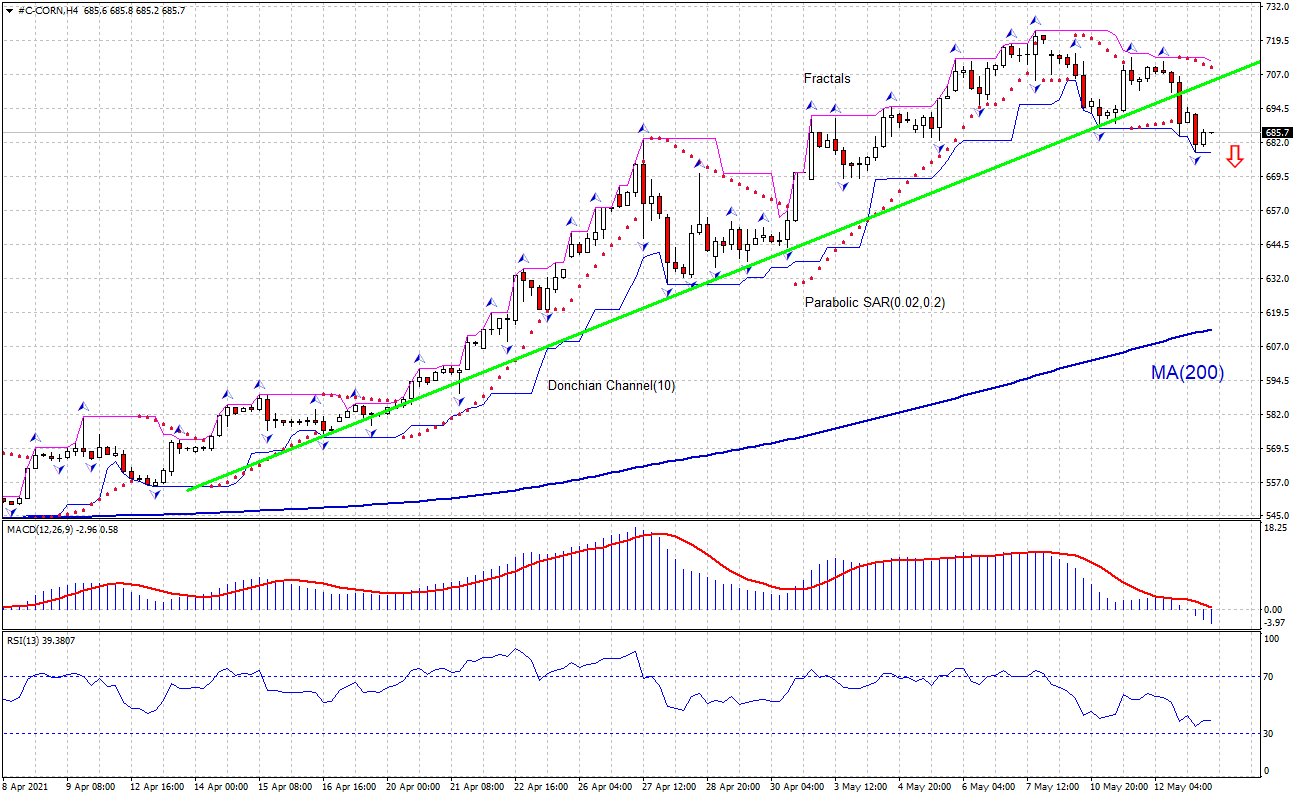Select the Fractals text label
This screenshot has width=1300, height=798.
(826, 78)
